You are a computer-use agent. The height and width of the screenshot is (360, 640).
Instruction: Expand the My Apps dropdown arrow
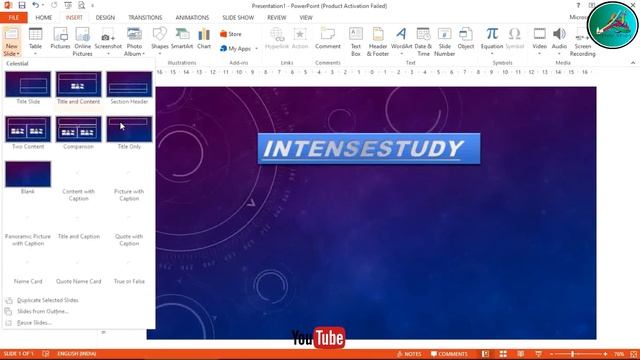pos(256,49)
